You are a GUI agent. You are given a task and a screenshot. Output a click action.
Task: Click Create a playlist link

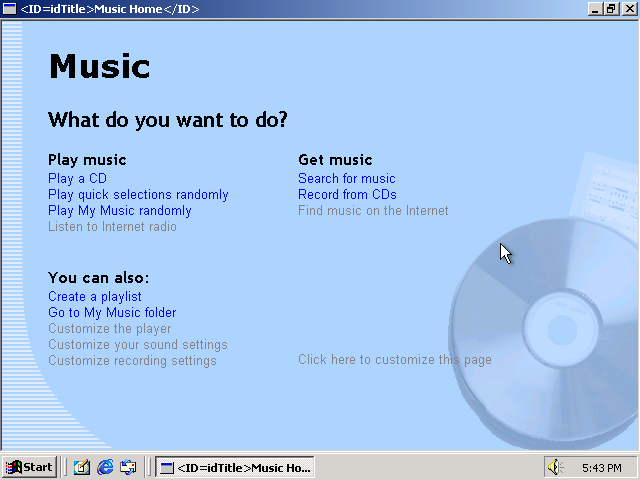[x=95, y=297]
